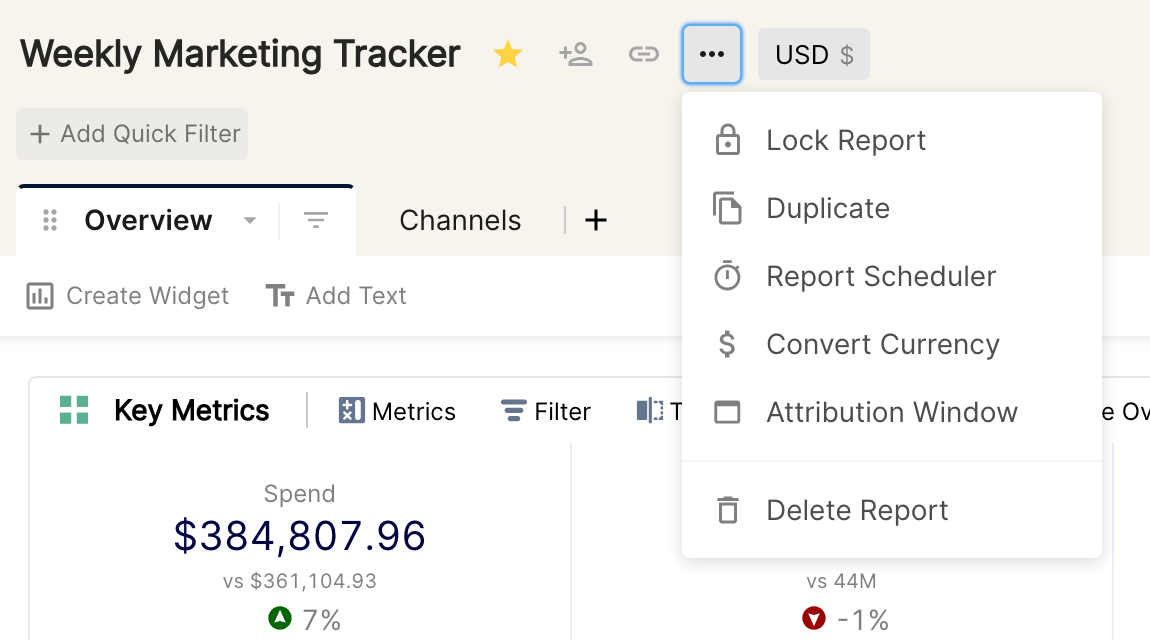Open Report Scheduler
This screenshot has width=1150, height=640.
coord(892,276)
